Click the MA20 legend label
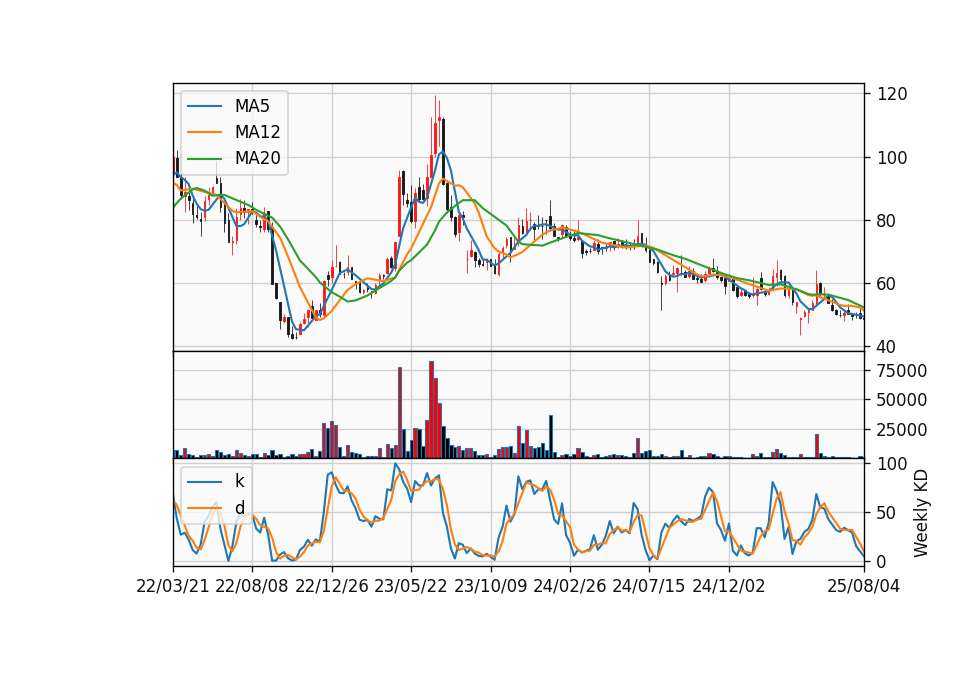Screen dimensions: 960x690 tap(257, 159)
